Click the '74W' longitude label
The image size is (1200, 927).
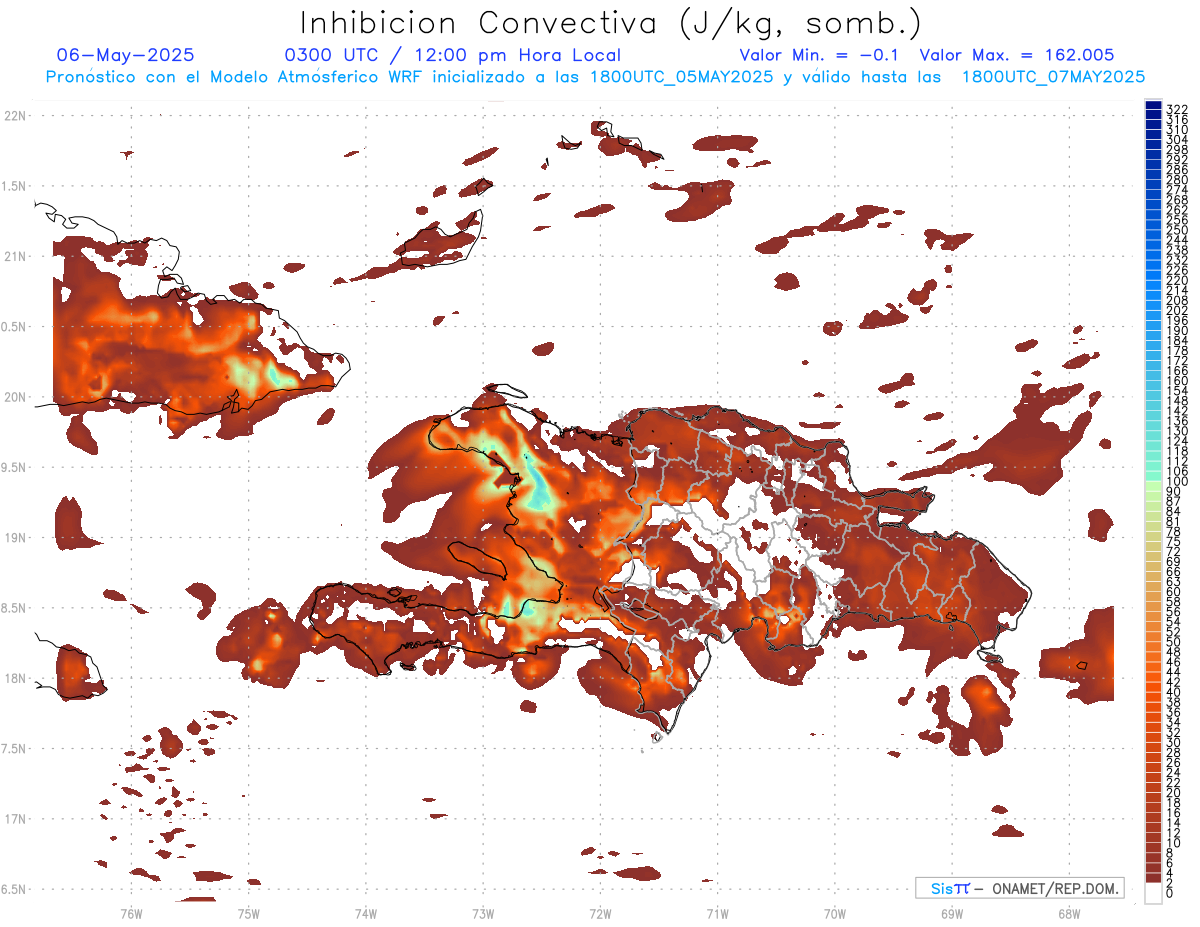point(366,912)
